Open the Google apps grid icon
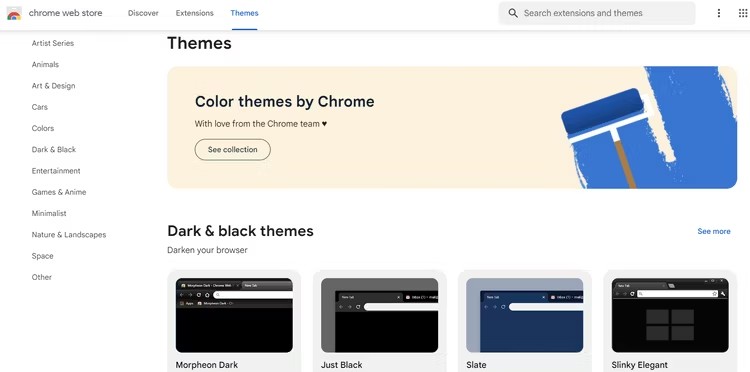The image size is (750, 372). pos(743,13)
